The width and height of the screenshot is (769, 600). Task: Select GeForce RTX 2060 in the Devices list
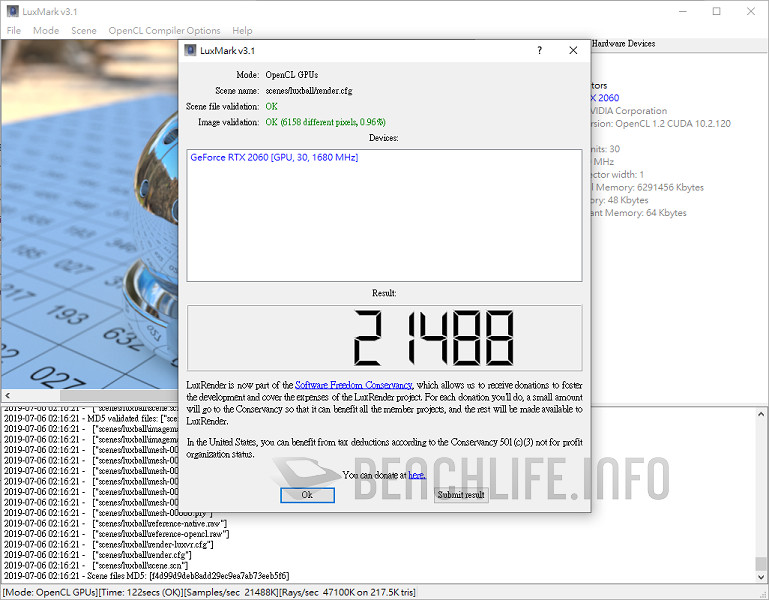point(274,158)
